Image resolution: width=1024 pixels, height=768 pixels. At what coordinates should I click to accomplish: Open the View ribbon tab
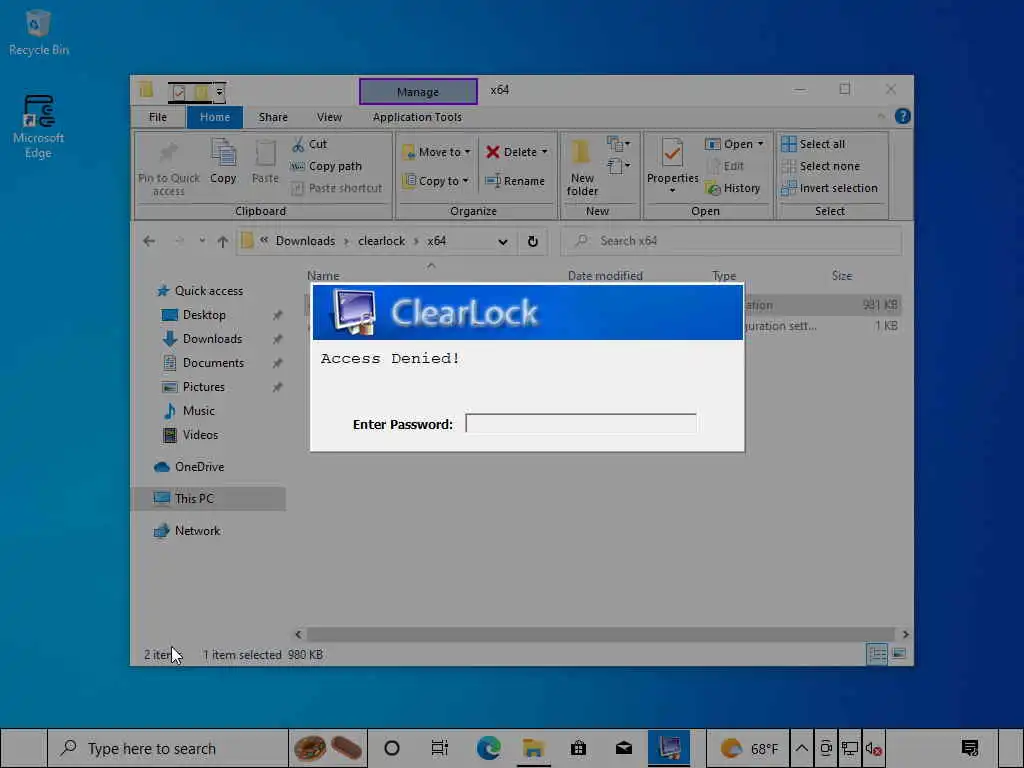coord(329,117)
